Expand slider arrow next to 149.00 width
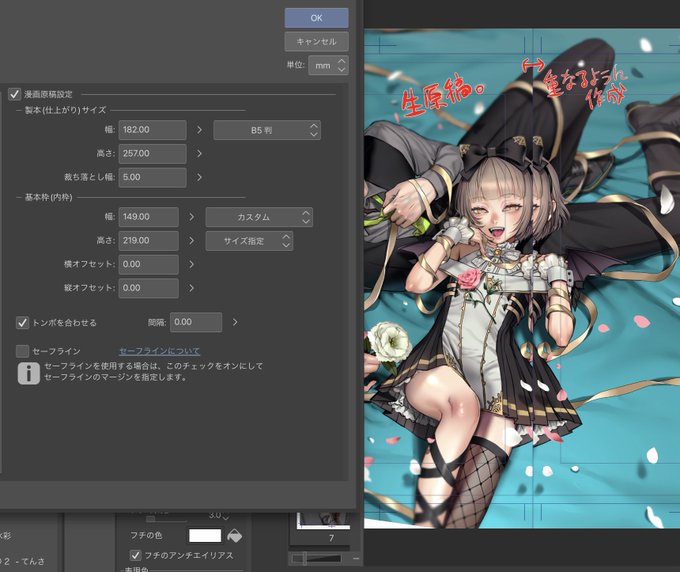680x572 pixels. (192, 217)
